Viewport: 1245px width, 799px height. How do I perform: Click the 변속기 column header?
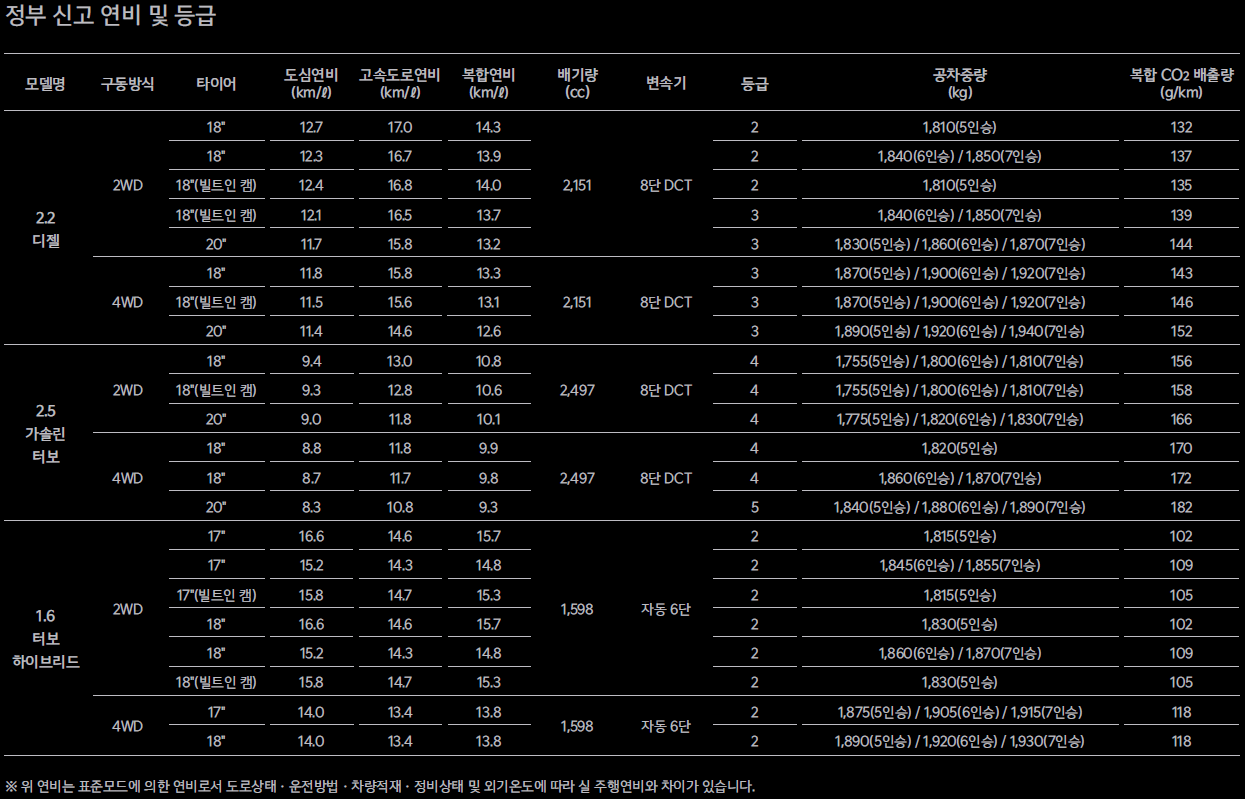[666, 84]
